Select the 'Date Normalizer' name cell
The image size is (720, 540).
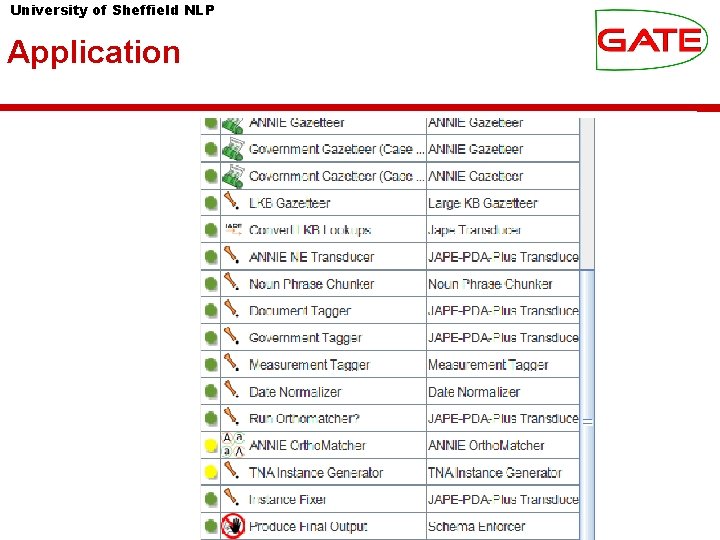point(324,392)
